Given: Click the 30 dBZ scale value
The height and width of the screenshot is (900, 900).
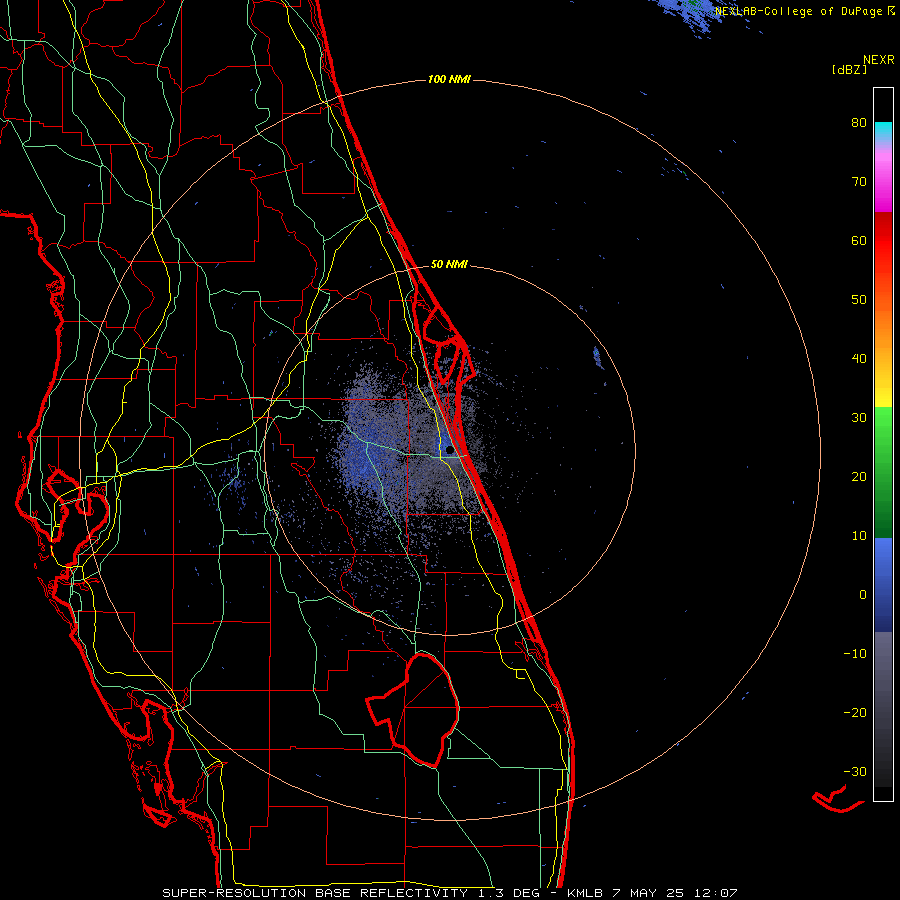Looking at the screenshot, I should 859,418.
